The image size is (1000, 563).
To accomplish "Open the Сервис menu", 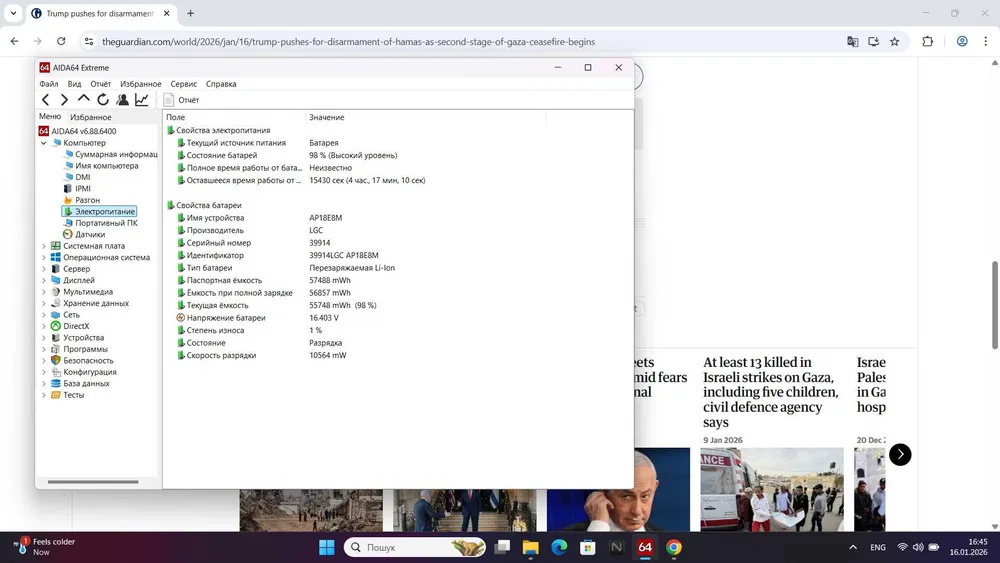I will tap(183, 84).
